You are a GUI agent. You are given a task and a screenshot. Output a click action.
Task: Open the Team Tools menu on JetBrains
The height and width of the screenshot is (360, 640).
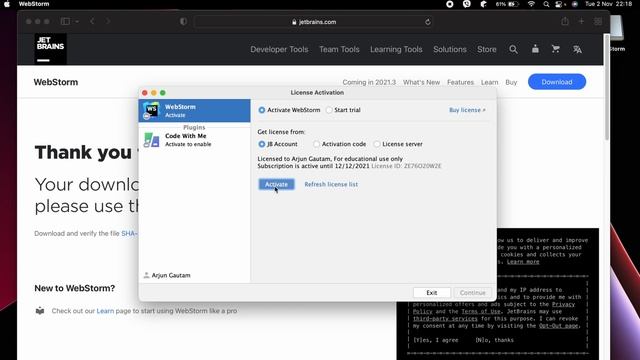[339, 49]
